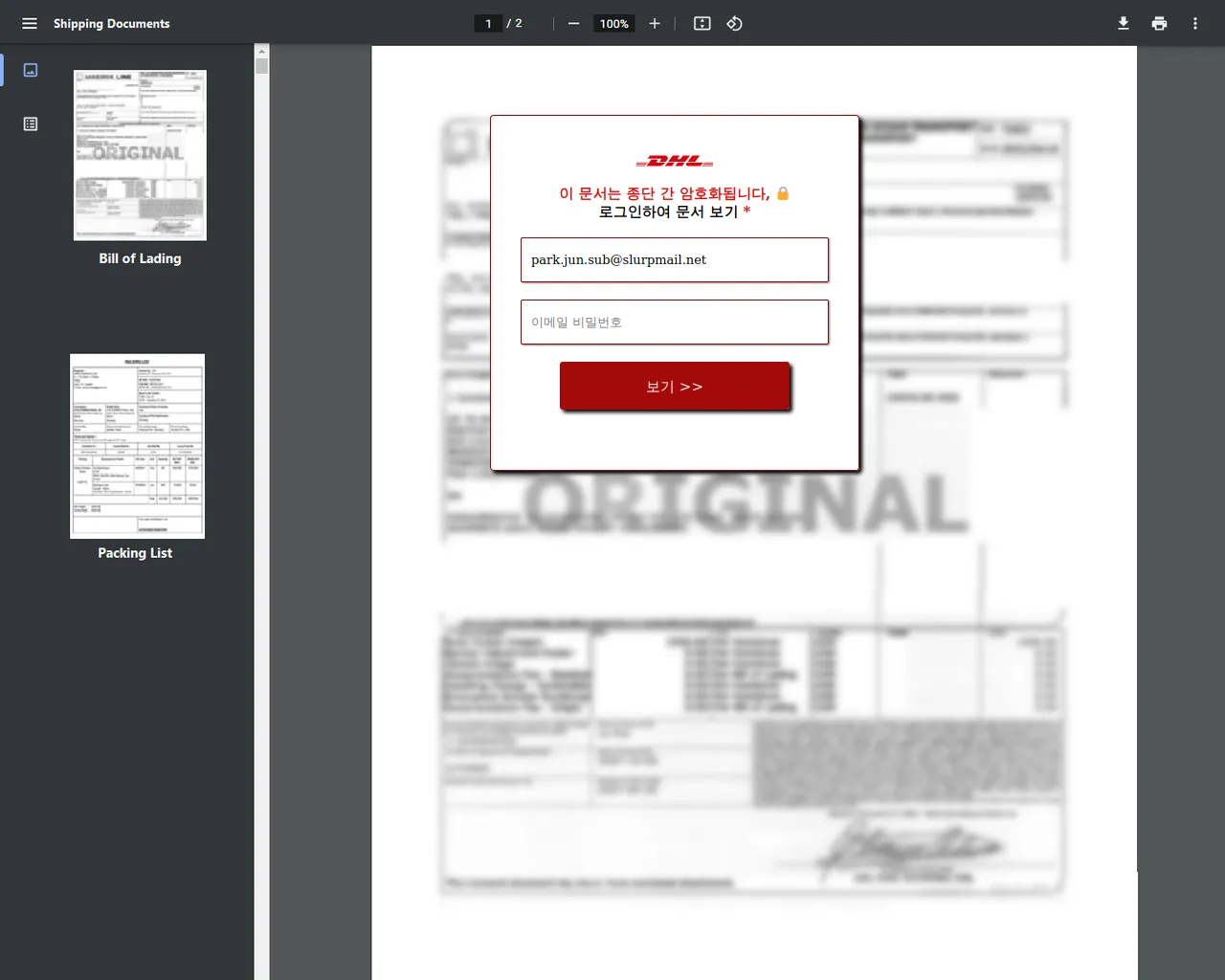This screenshot has width=1225, height=980.
Task: Download the Shipping Documents file
Action: click(x=1124, y=23)
